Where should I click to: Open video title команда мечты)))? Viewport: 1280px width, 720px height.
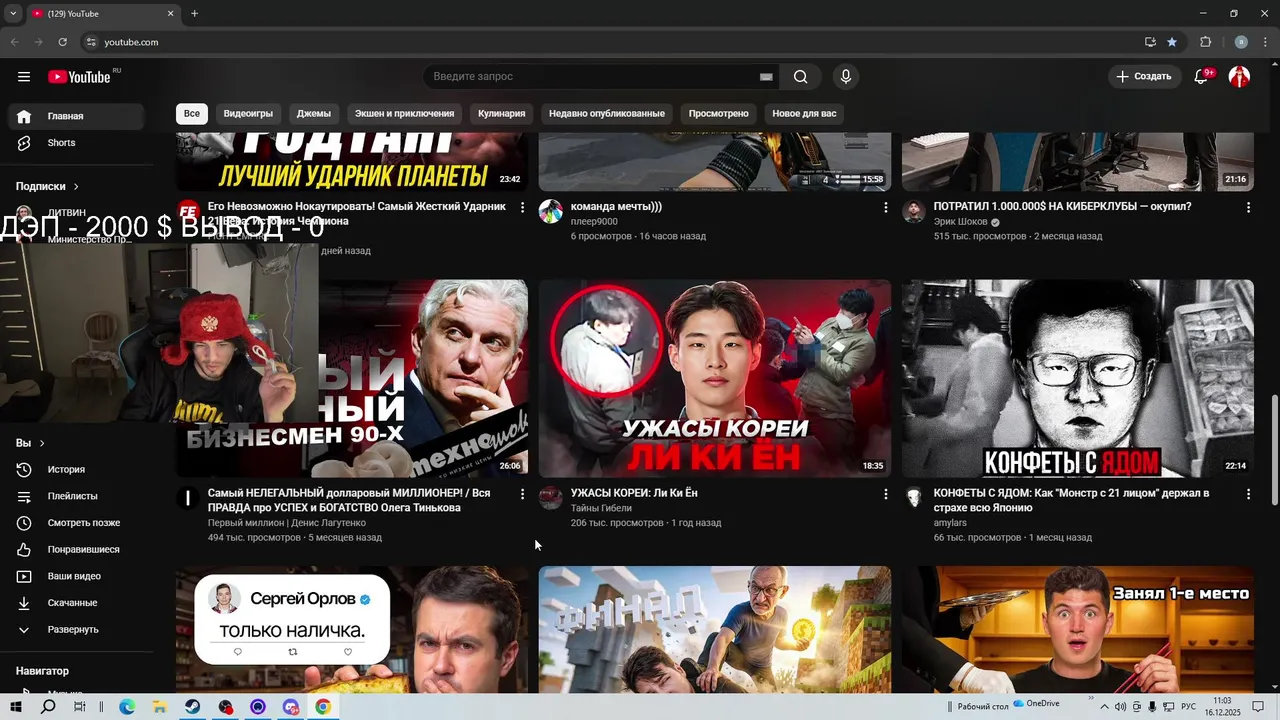tap(616, 206)
